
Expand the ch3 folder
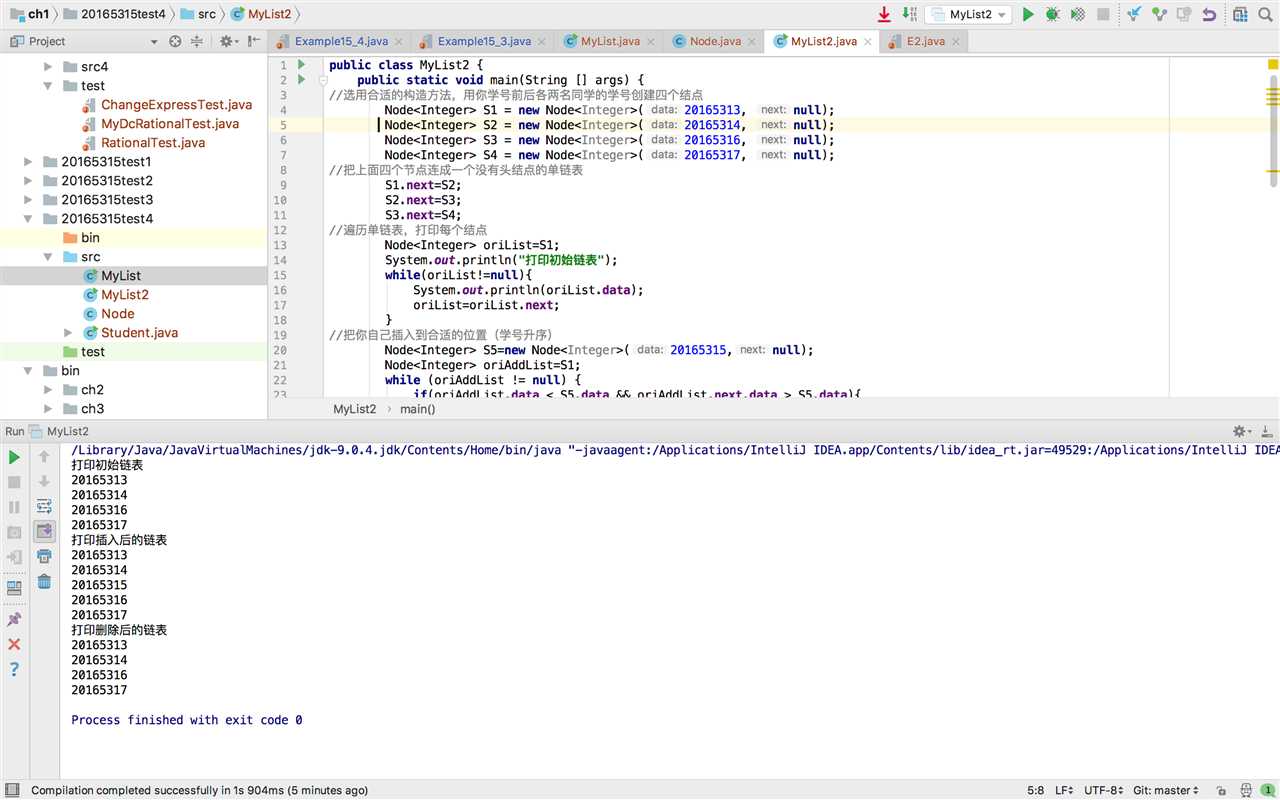point(48,409)
